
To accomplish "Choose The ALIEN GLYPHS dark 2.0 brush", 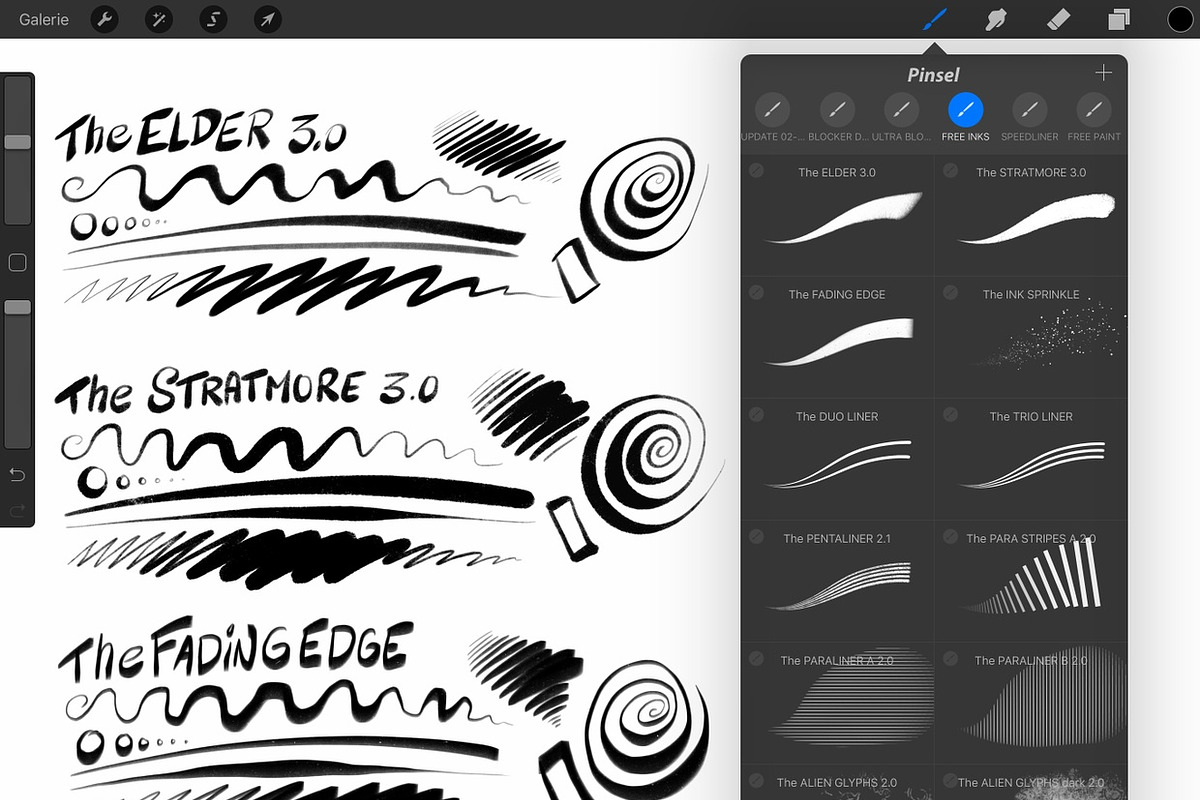I will 1031,783.
